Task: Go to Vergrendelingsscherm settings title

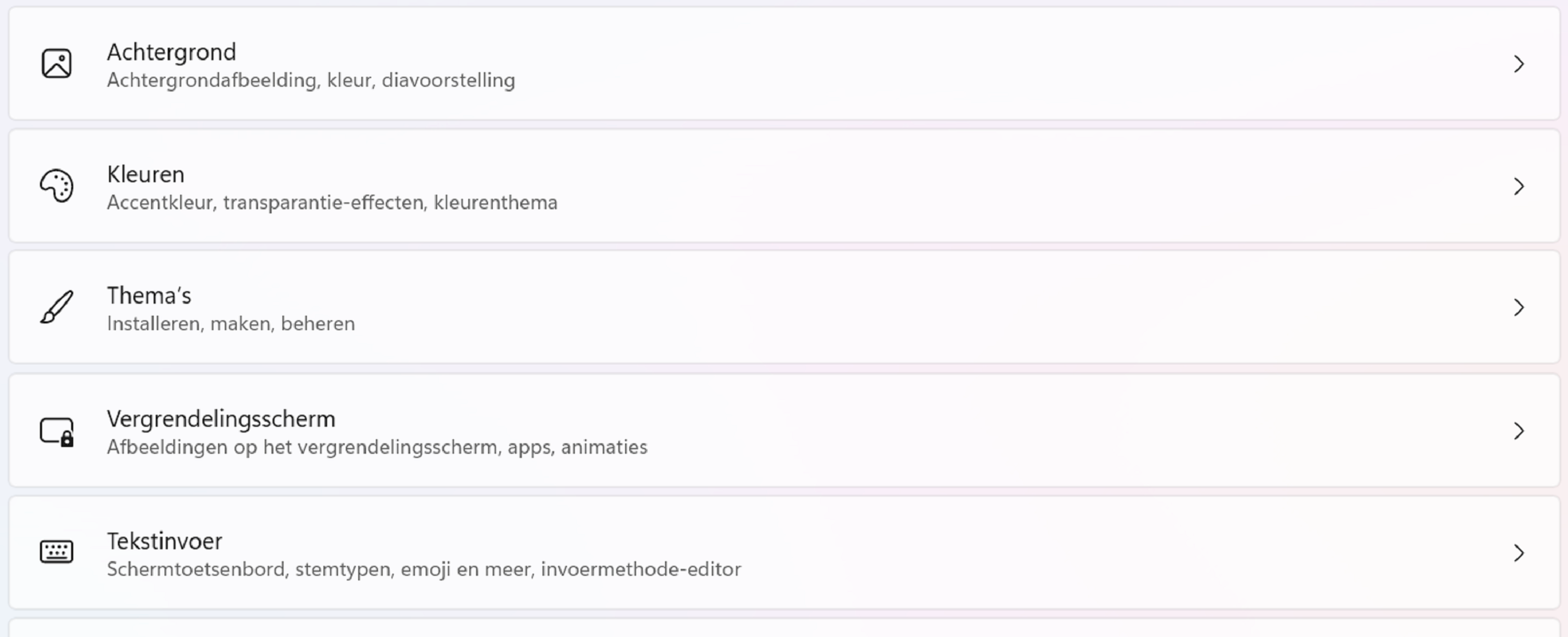Action: (x=221, y=419)
